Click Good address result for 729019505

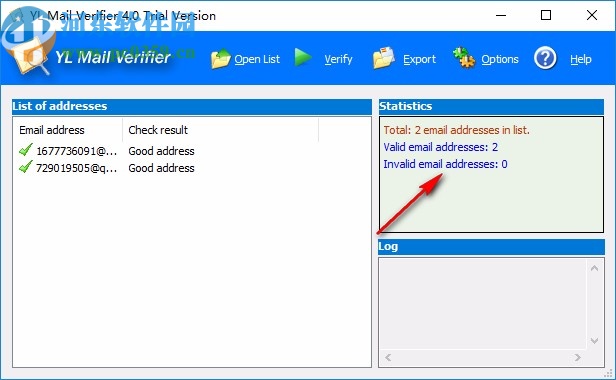161,168
